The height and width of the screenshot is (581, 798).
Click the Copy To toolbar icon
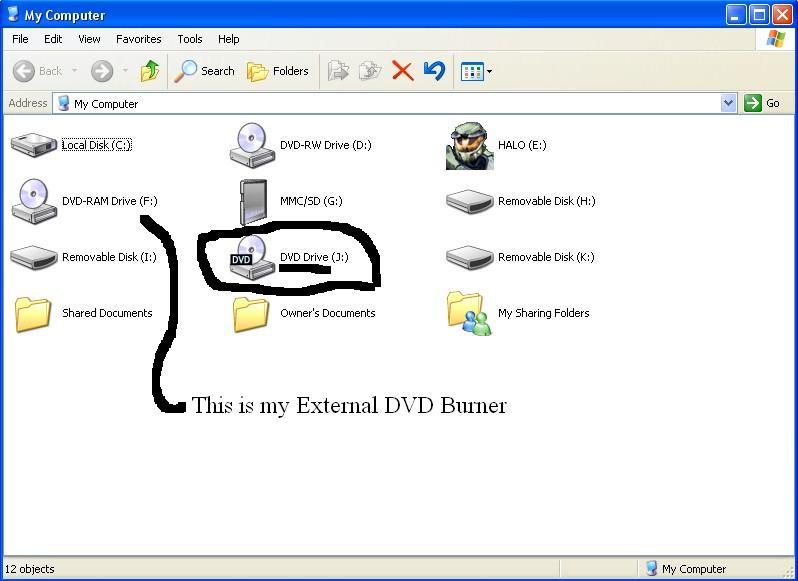tap(370, 71)
